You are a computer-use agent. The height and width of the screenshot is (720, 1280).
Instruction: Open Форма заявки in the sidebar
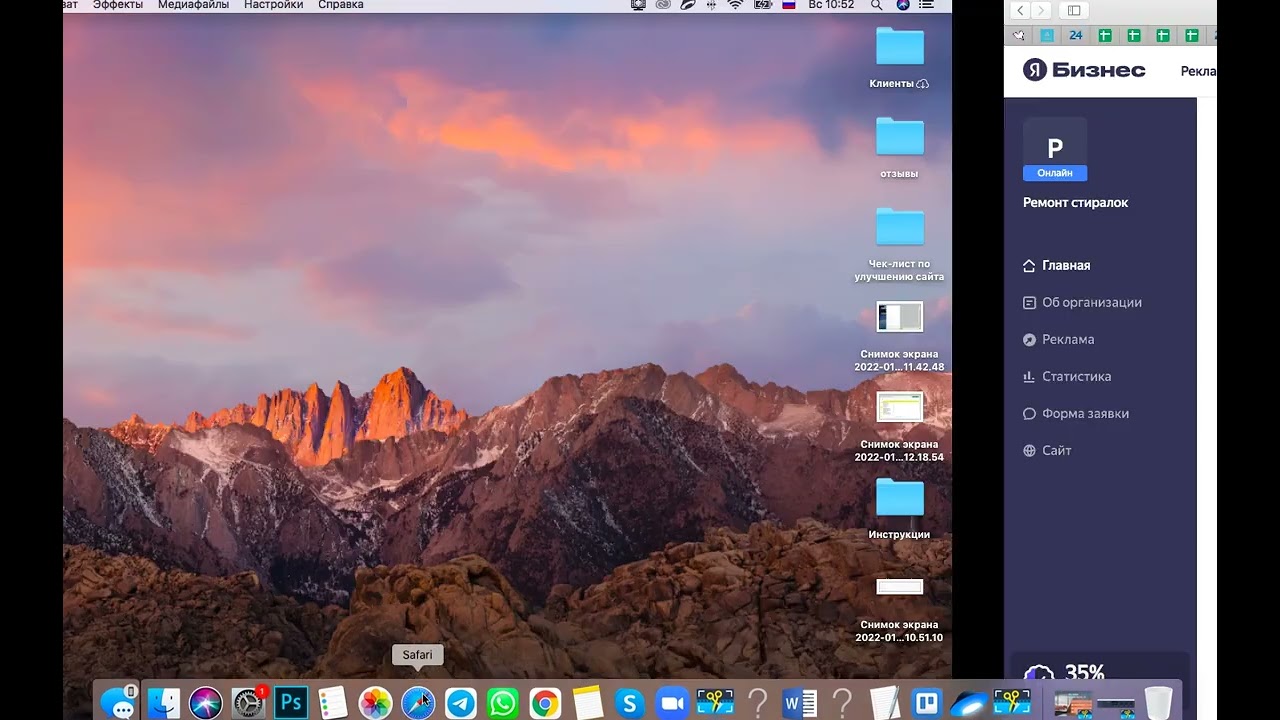[x=1085, y=413]
